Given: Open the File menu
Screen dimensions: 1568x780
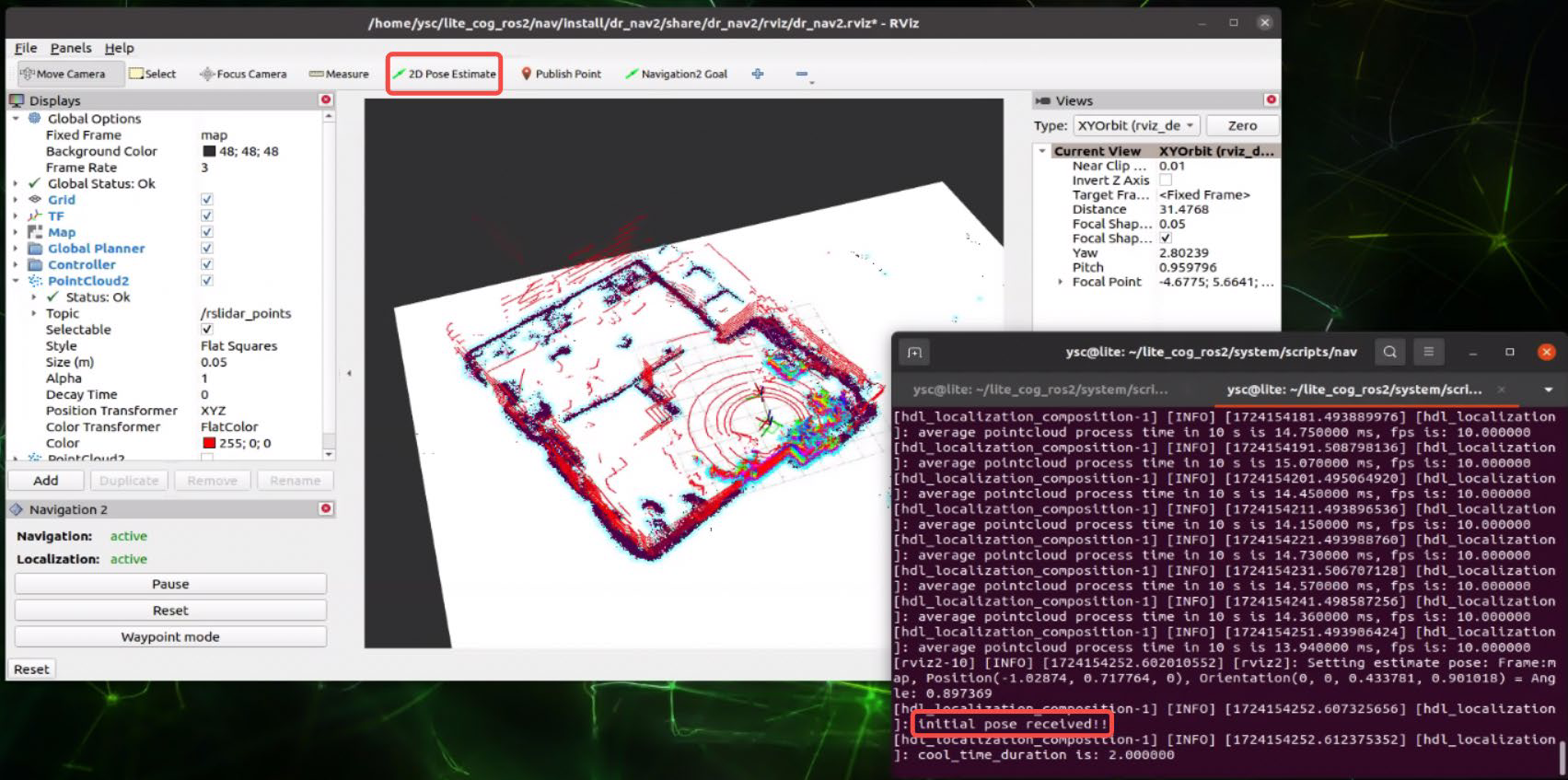Looking at the screenshot, I should (26, 48).
